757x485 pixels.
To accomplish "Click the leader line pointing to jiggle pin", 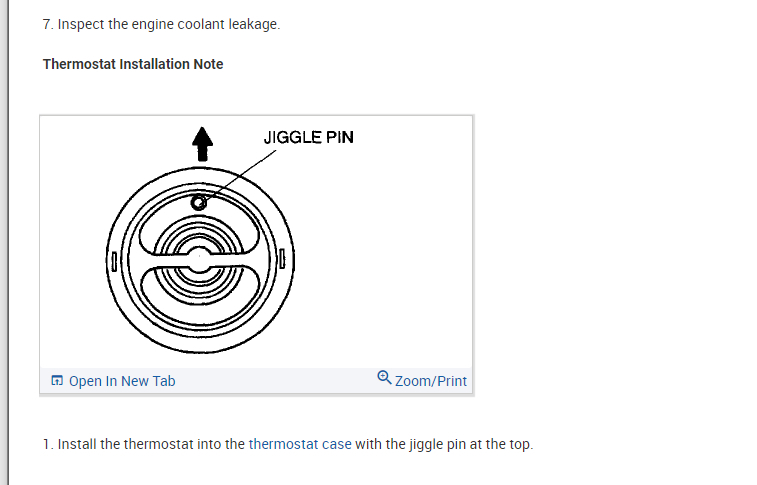I will [x=240, y=172].
